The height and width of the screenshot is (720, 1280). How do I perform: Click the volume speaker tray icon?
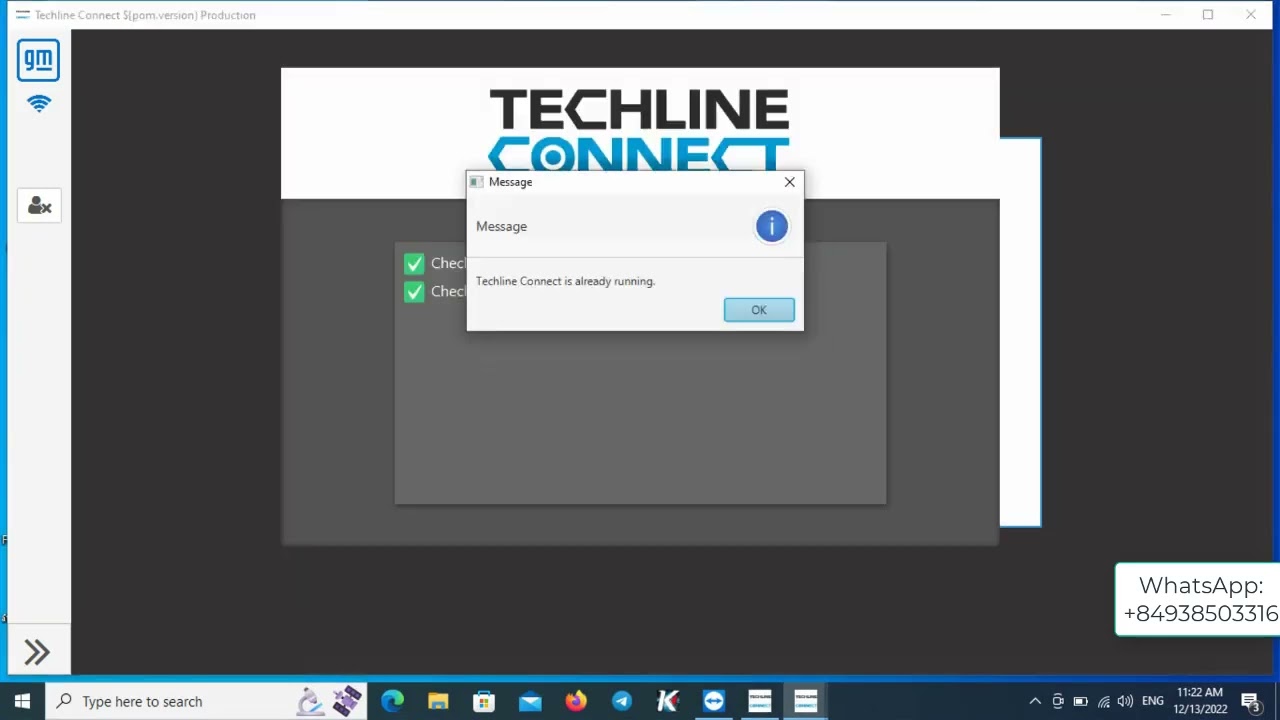pos(1126,702)
